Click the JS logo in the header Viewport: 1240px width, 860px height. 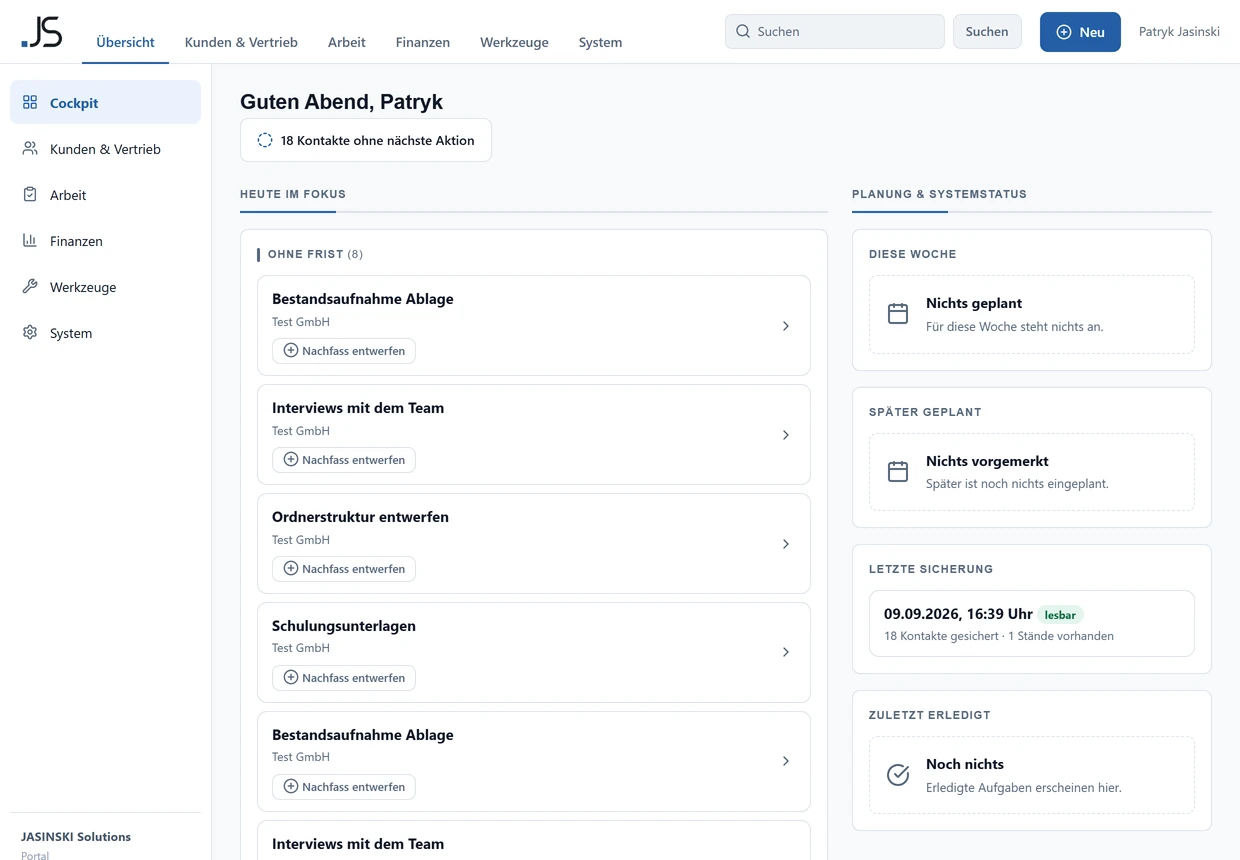click(x=42, y=32)
